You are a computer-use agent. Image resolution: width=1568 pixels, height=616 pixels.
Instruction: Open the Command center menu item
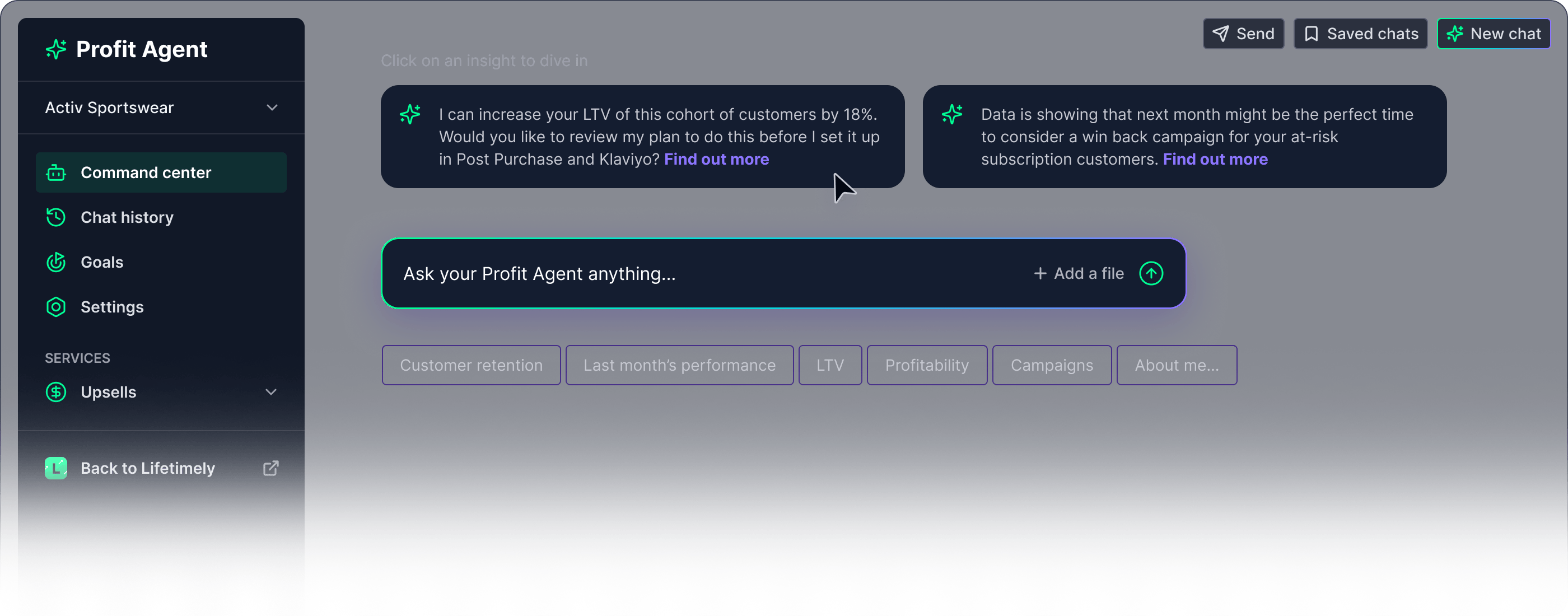point(161,173)
